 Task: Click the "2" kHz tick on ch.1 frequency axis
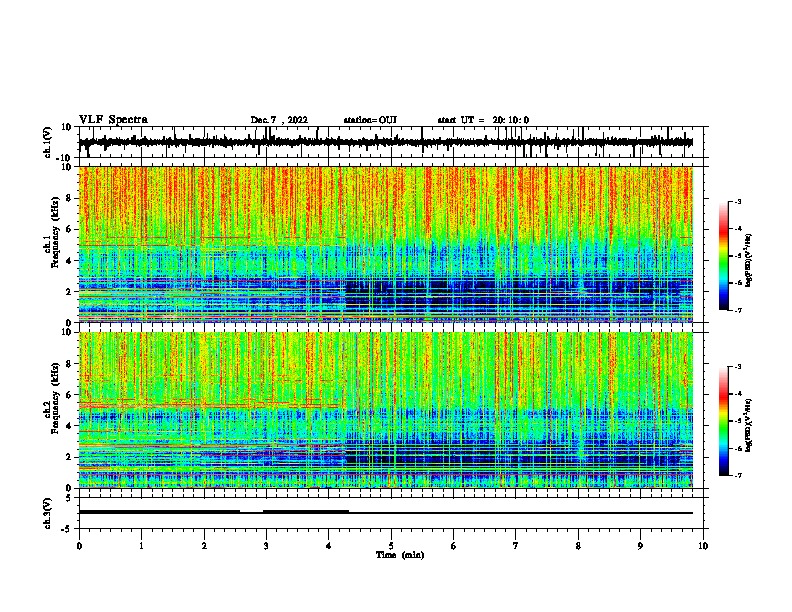click(69, 292)
